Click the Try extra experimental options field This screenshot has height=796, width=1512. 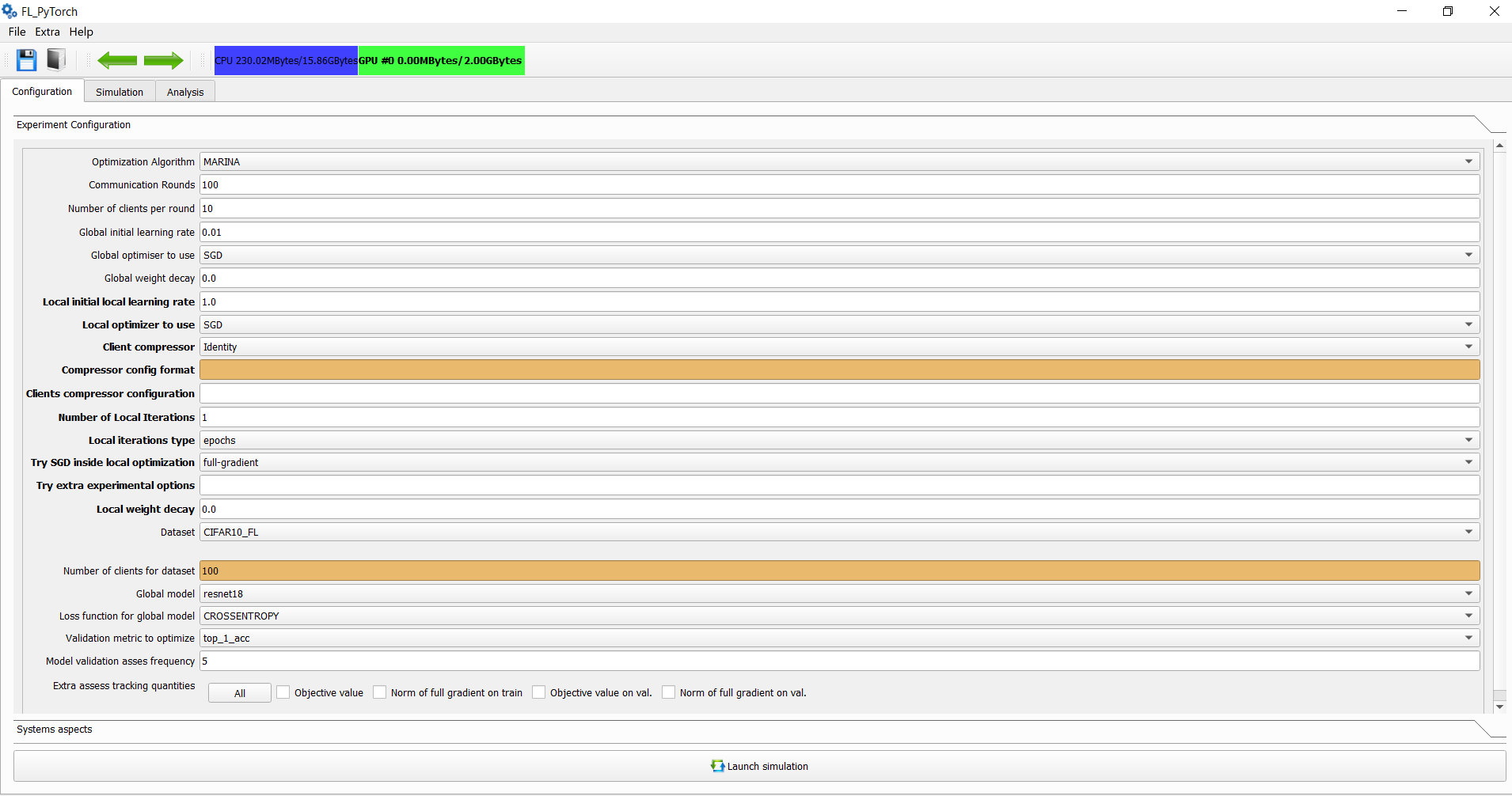[839, 485]
